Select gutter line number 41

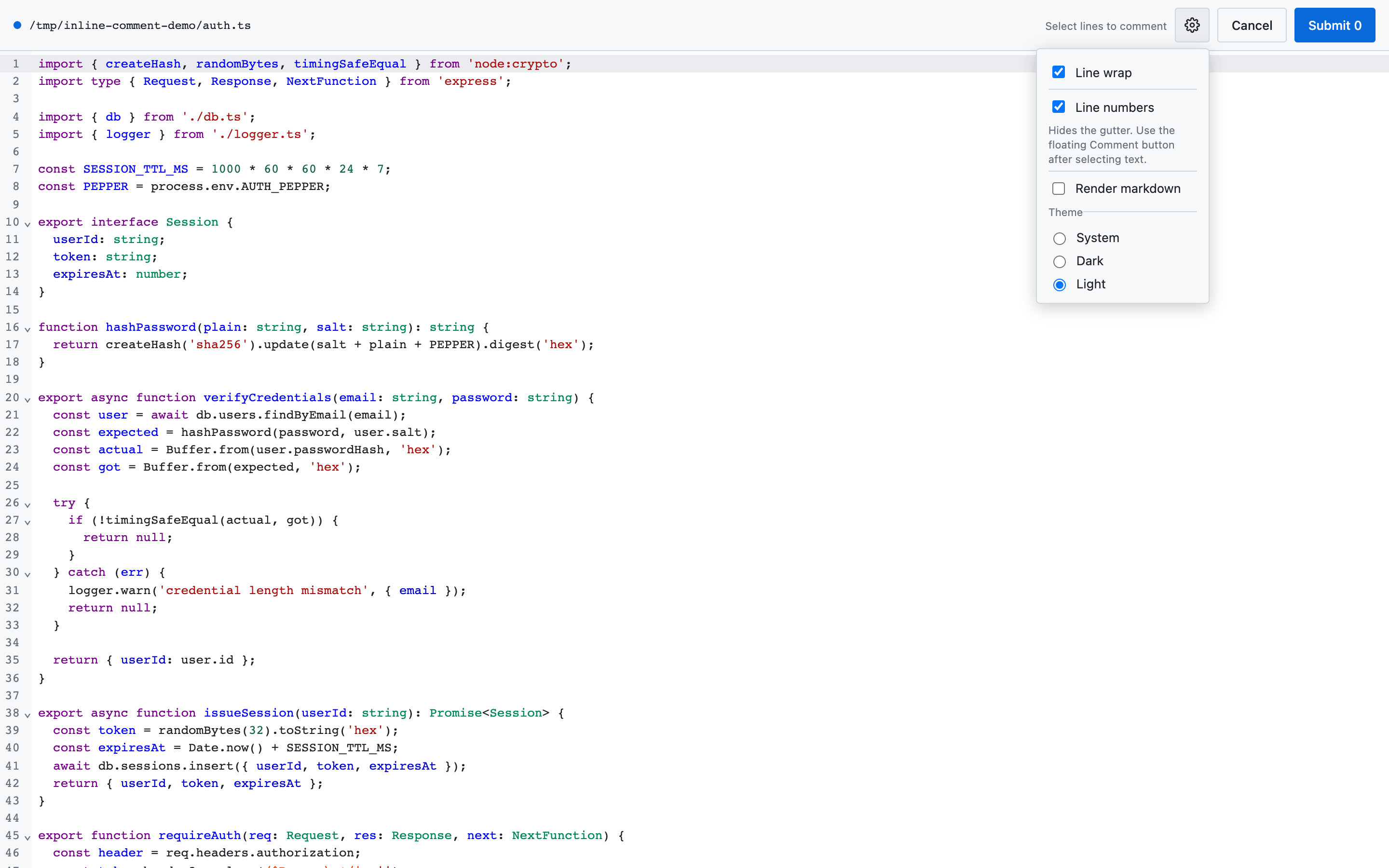click(x=12, y=766)
